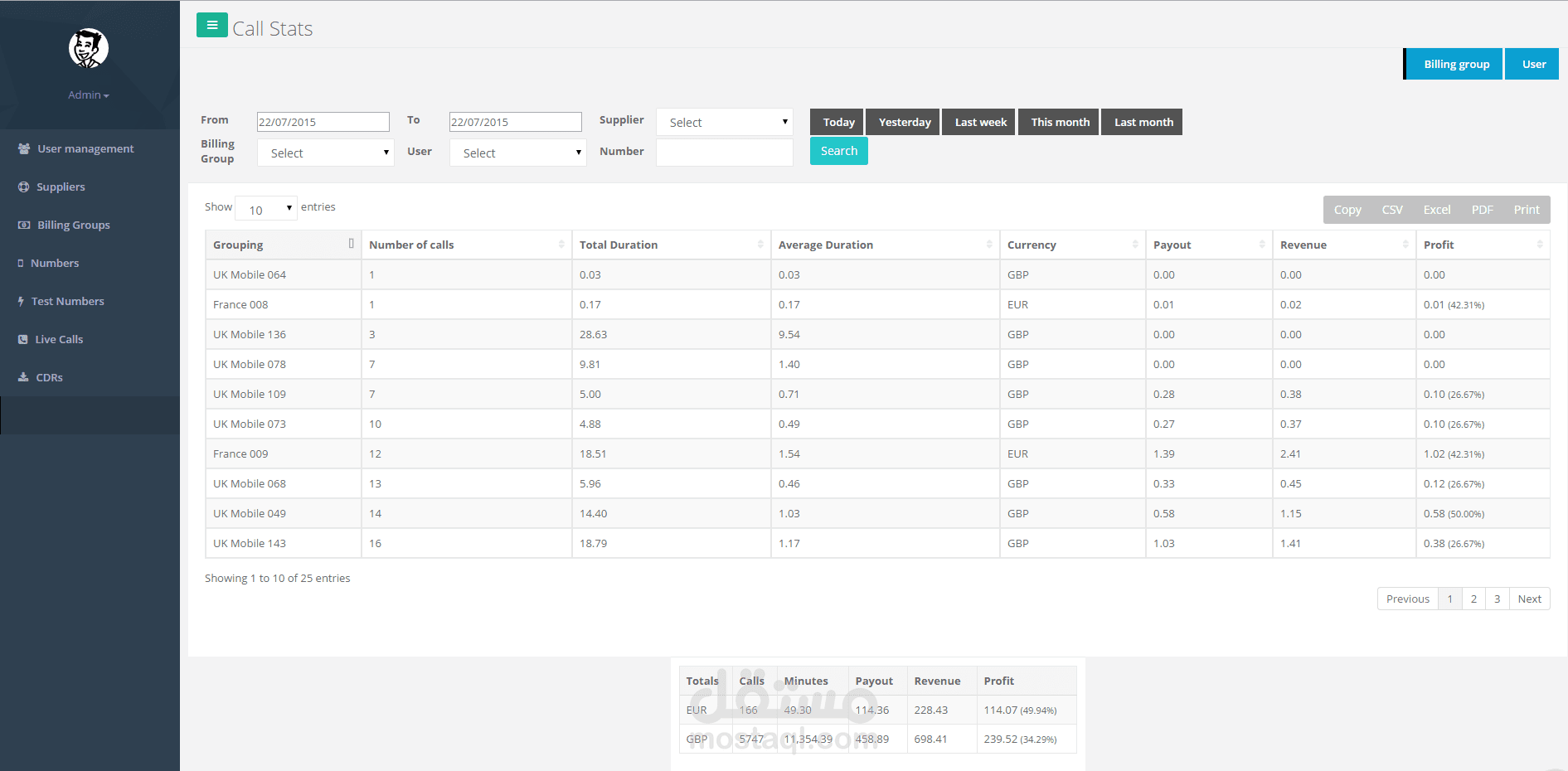Image resolution: width=1568 pixels, height=771 pixels.
Task: Open Test Numbers via its bolt icon
Action: (21, 301)
